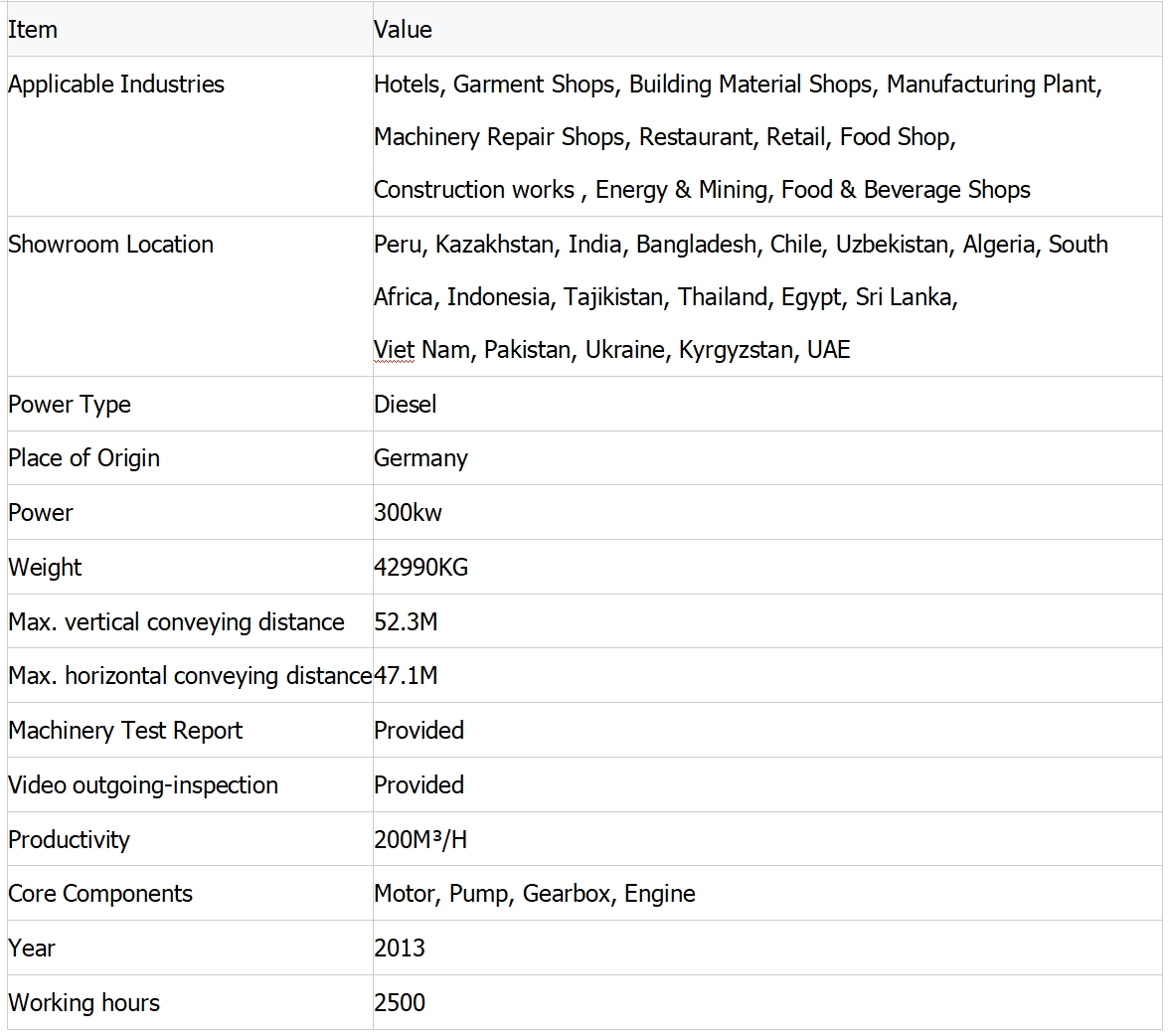Click the value 'Motor, Pump, Gearbox, Engine'
The width and height of the screenshot is (1170, 1036).
(534, 894)
